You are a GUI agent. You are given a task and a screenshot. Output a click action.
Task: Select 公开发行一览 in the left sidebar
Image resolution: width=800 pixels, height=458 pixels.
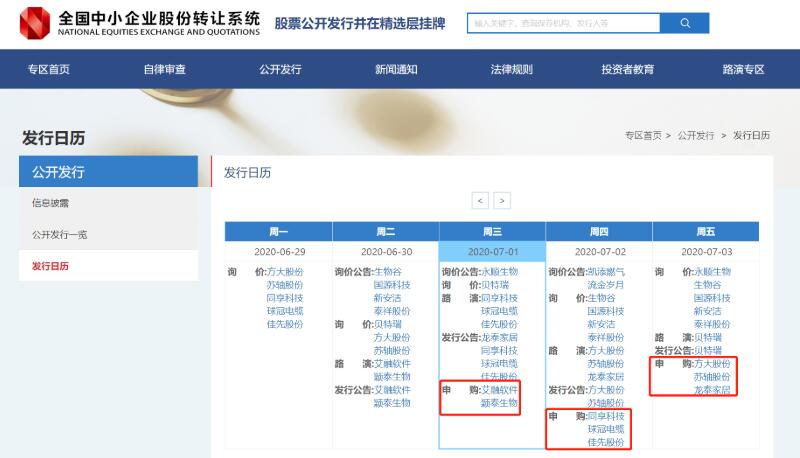[59, 234]
